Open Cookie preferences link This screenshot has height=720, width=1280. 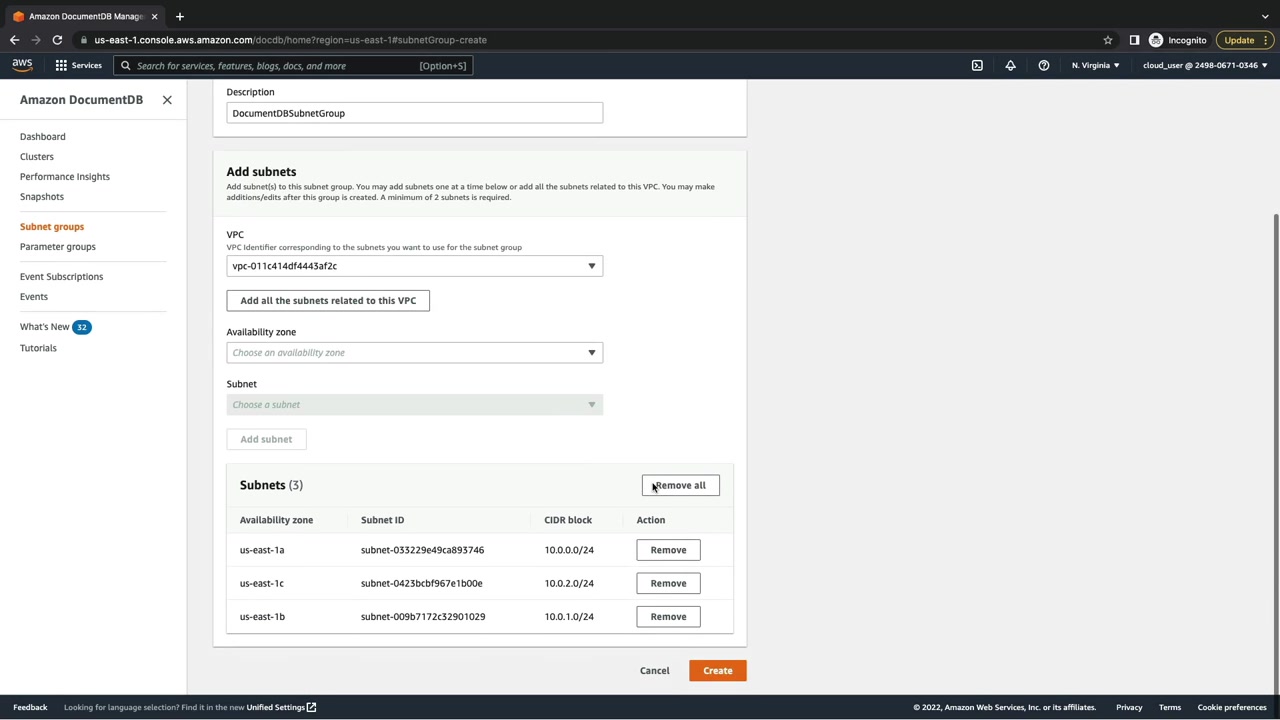pos(1232,708)
